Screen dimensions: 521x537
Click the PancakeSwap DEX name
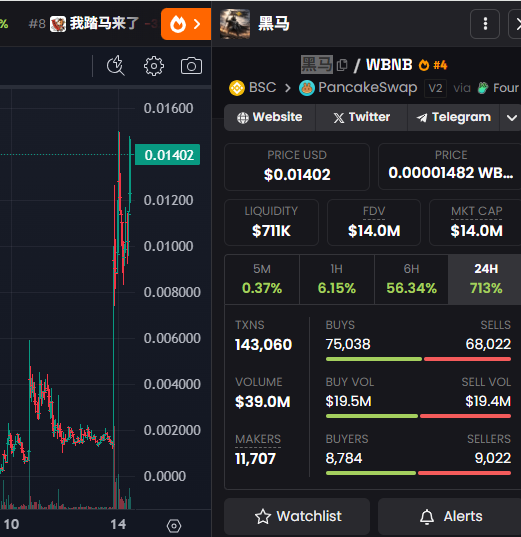point(368,88)
